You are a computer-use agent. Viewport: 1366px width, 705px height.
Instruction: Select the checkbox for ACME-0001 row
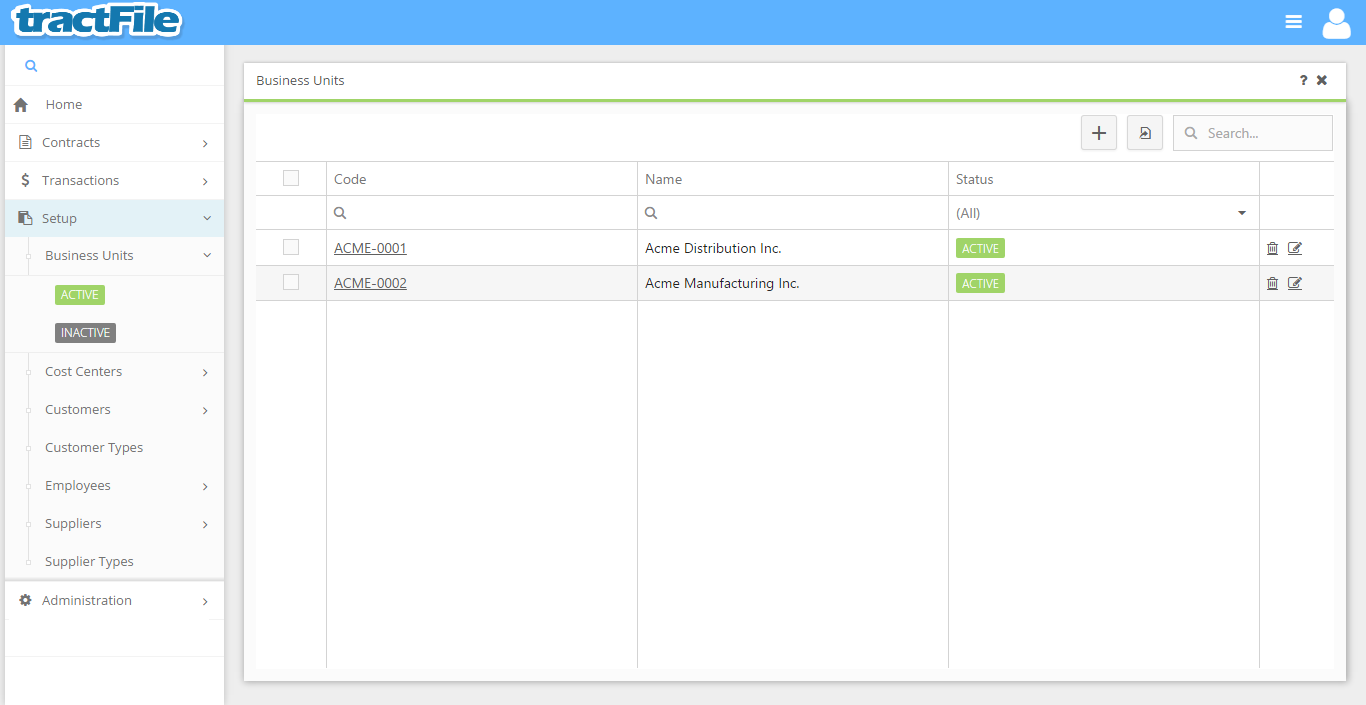coord(291,247)
